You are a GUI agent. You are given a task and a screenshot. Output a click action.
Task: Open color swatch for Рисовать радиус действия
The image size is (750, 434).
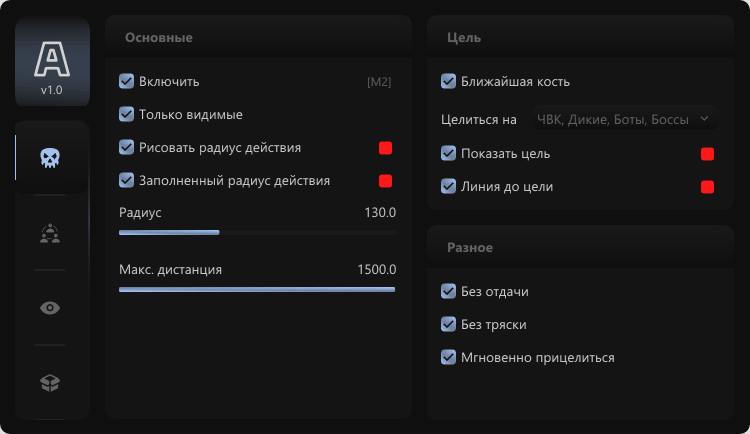385,148
